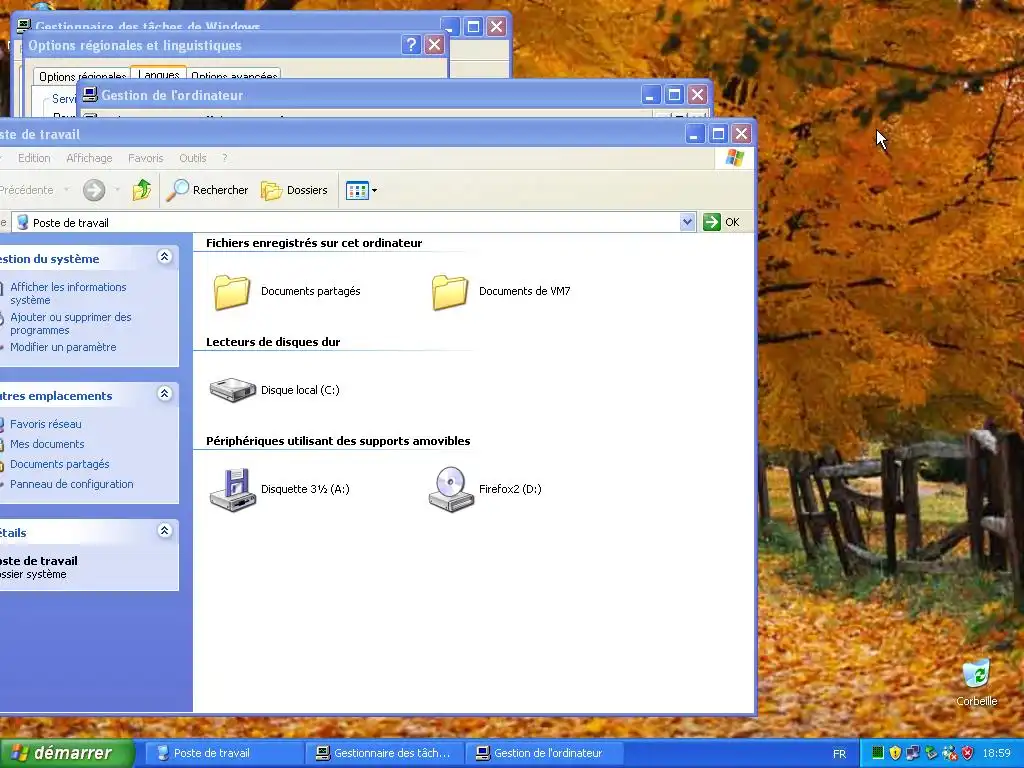Screen dimensions: 1024x768
Task: Click the Langues tab in regional options
Action: pyautogui.click(x=159, y=74)
